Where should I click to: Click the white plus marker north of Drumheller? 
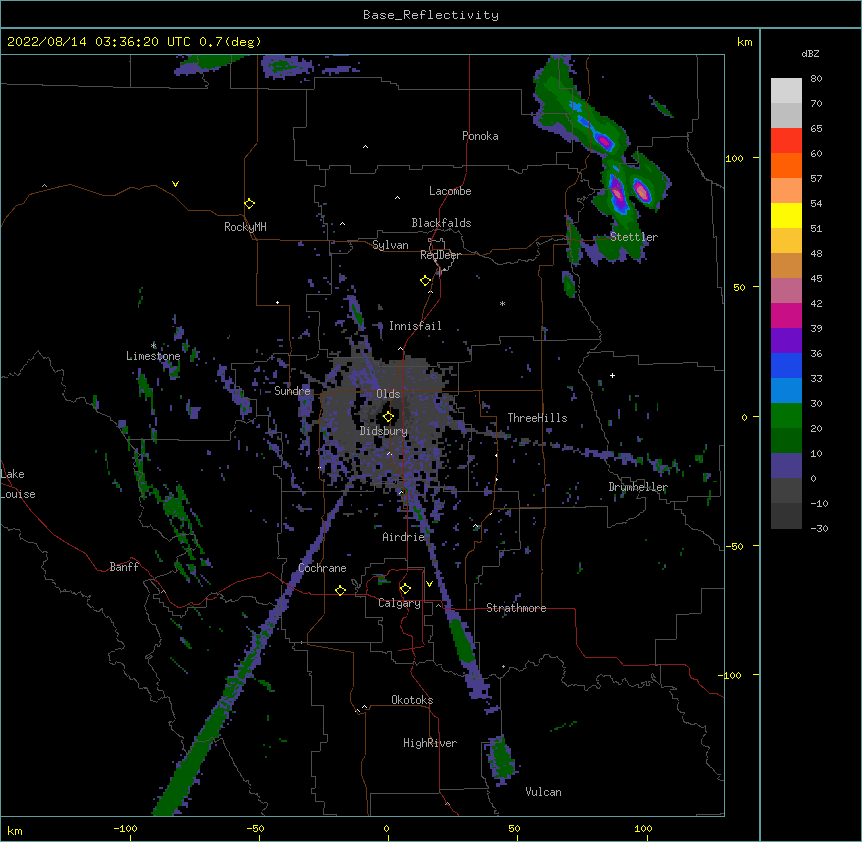click(612, 375)
